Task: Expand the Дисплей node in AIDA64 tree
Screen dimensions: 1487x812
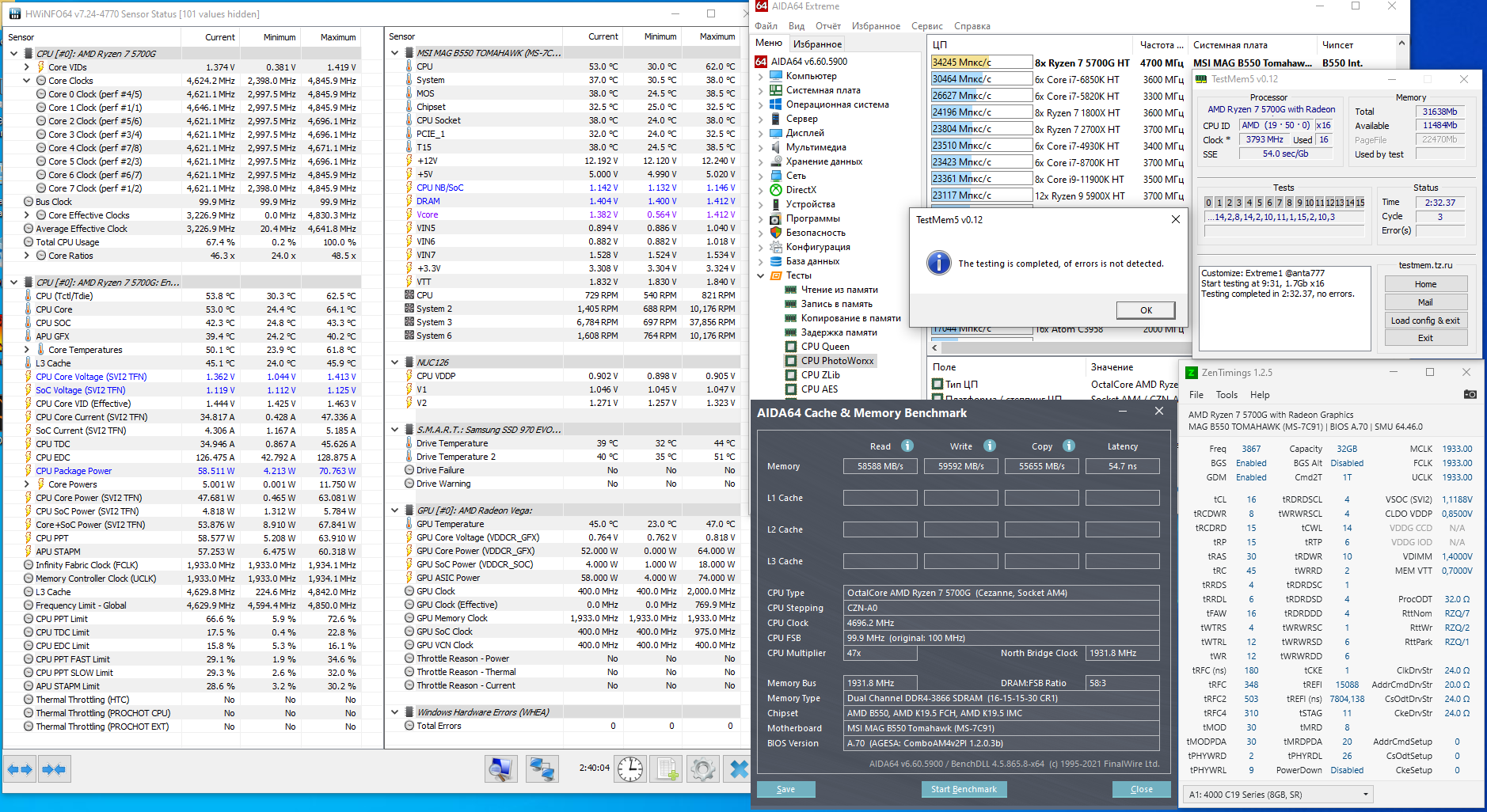Action: (x=761, y=133)
